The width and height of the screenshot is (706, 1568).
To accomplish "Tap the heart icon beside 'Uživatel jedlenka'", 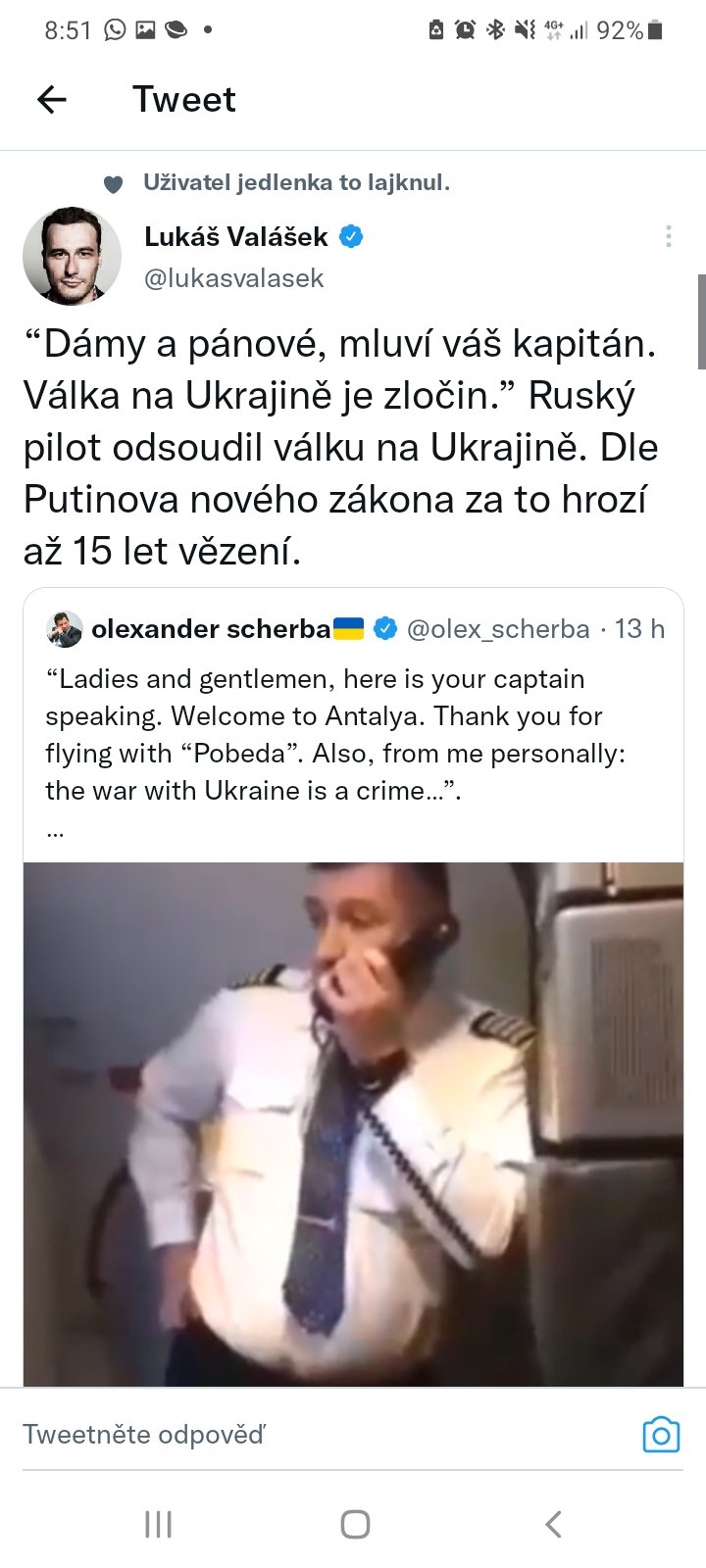I will click(114, 184).
